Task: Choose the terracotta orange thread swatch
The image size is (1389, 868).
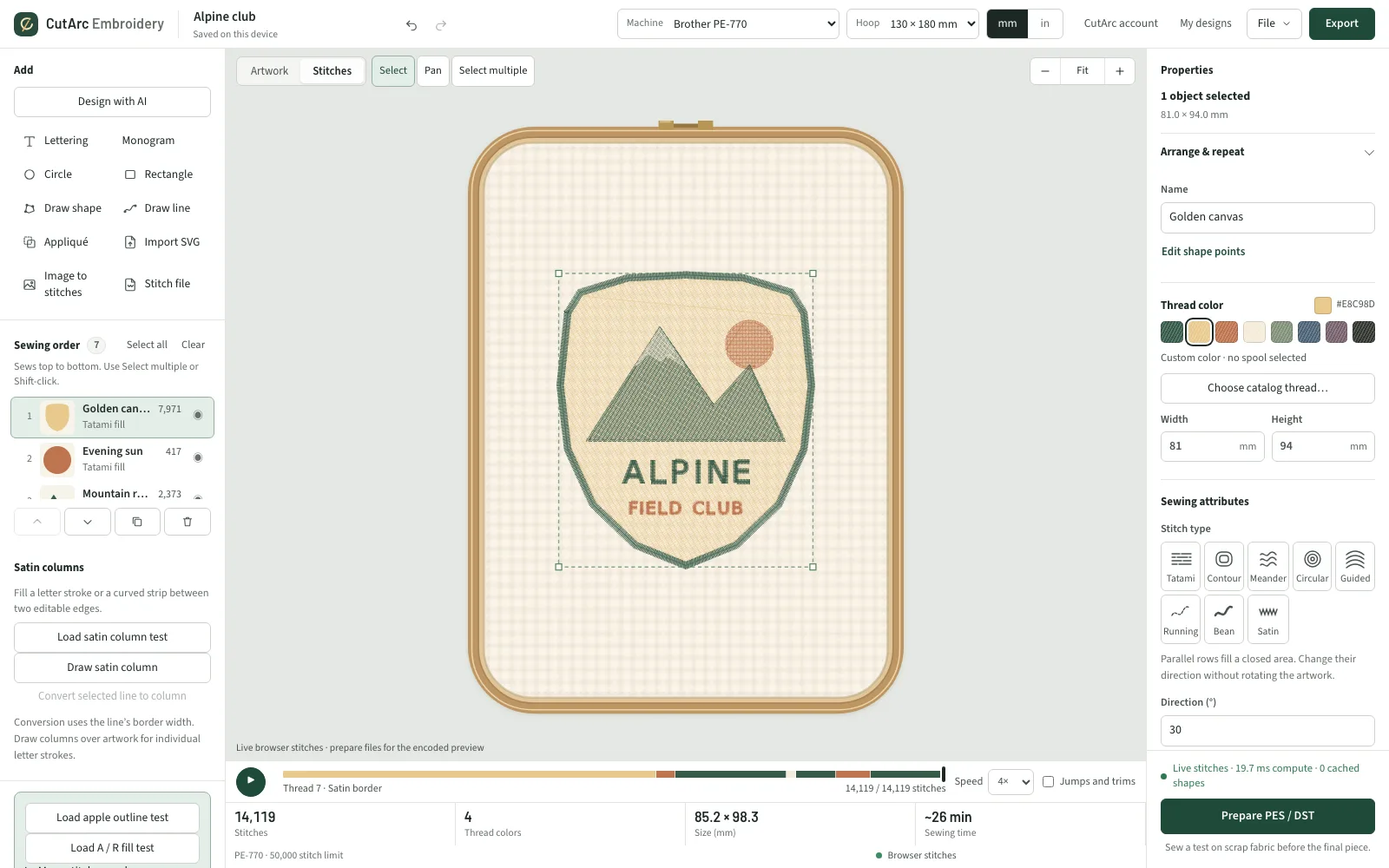Action: 1227,332
